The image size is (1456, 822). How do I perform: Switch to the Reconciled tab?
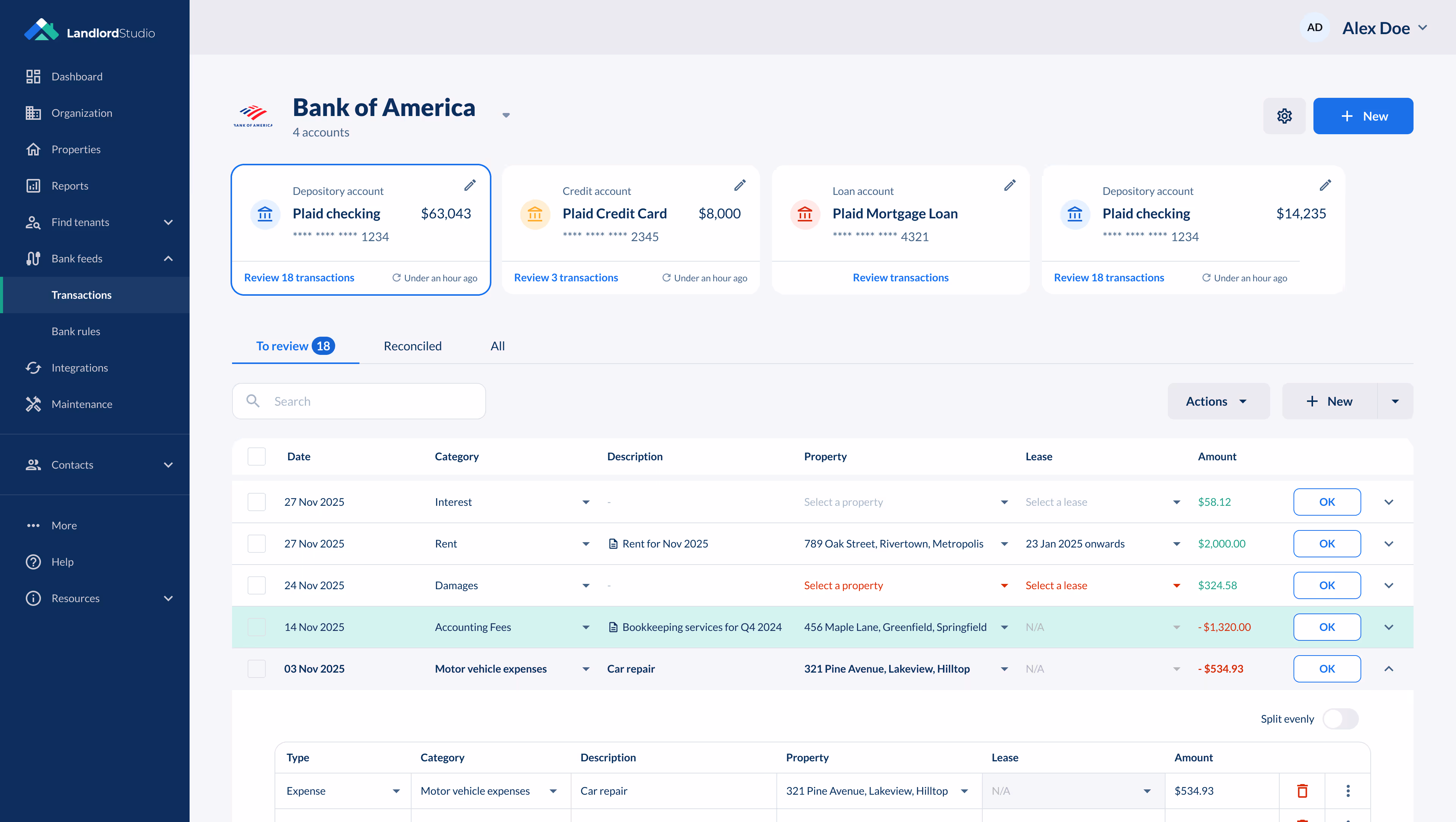click(x=412, y=346)
